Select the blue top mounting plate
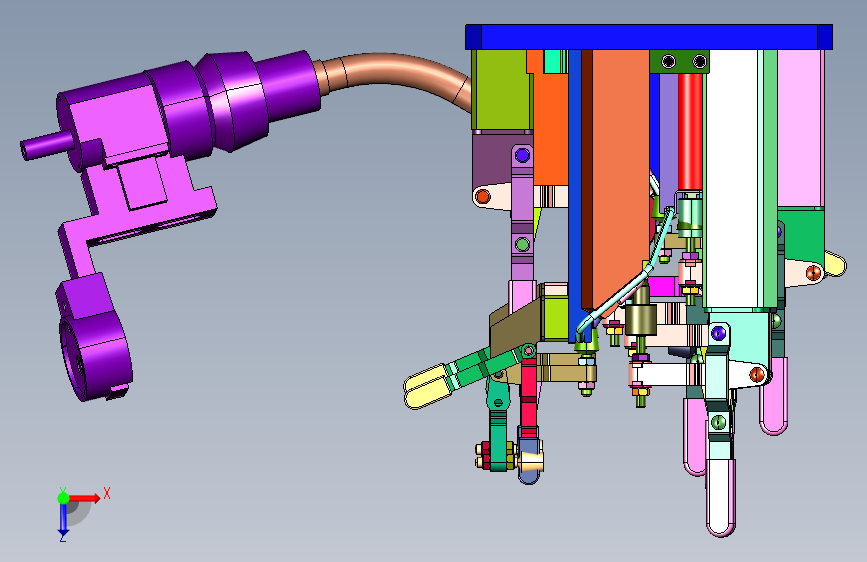This screenshot has height=562, width=867. coord(649,37)
